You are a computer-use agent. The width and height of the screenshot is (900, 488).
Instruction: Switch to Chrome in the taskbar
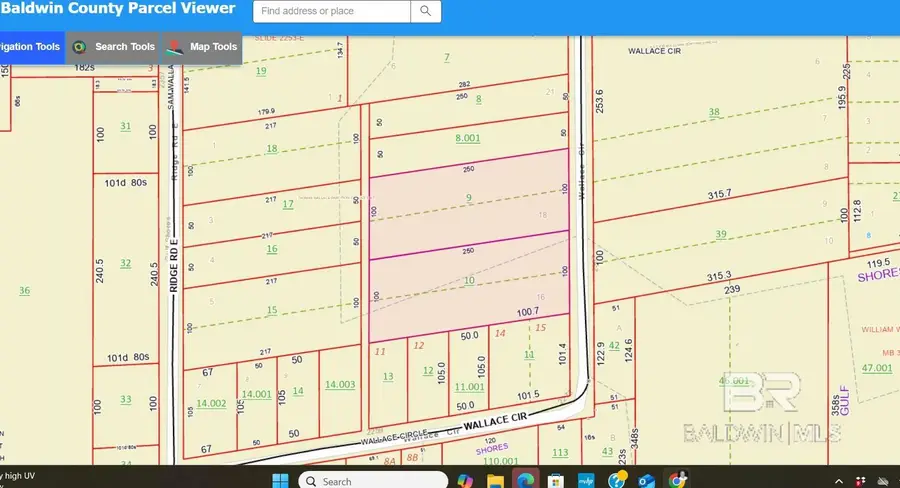(678, 480)
